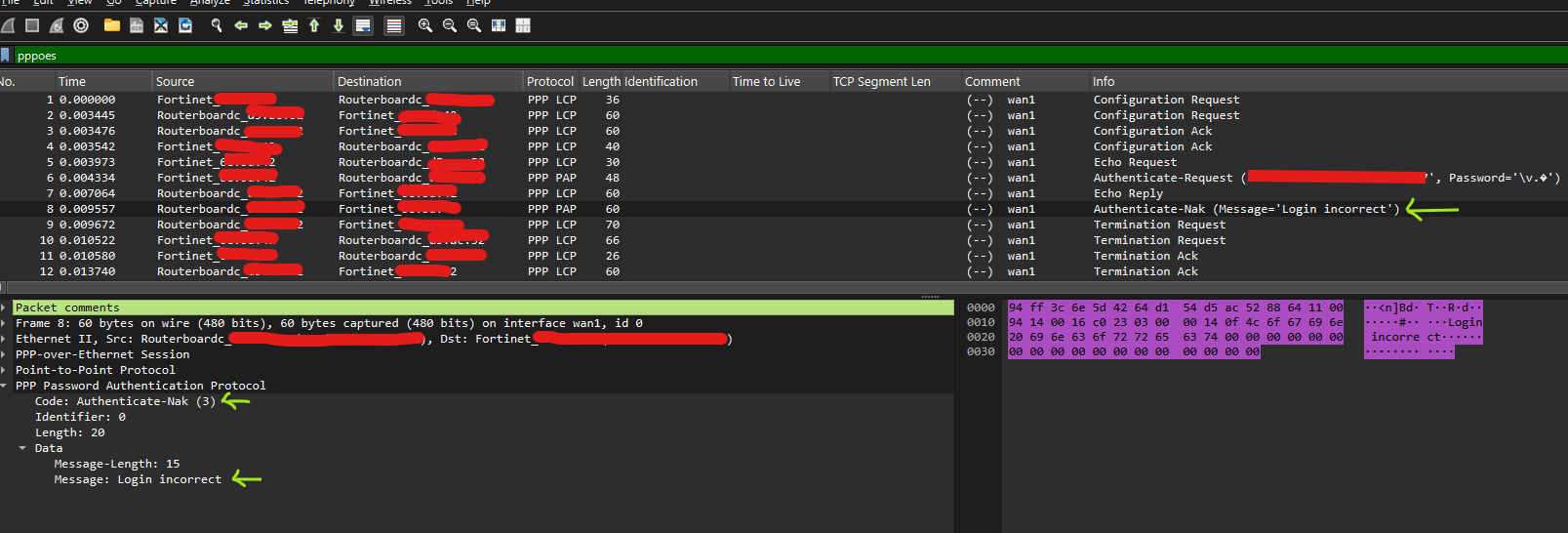
Task: Restart the current capture
Action: 57,25
